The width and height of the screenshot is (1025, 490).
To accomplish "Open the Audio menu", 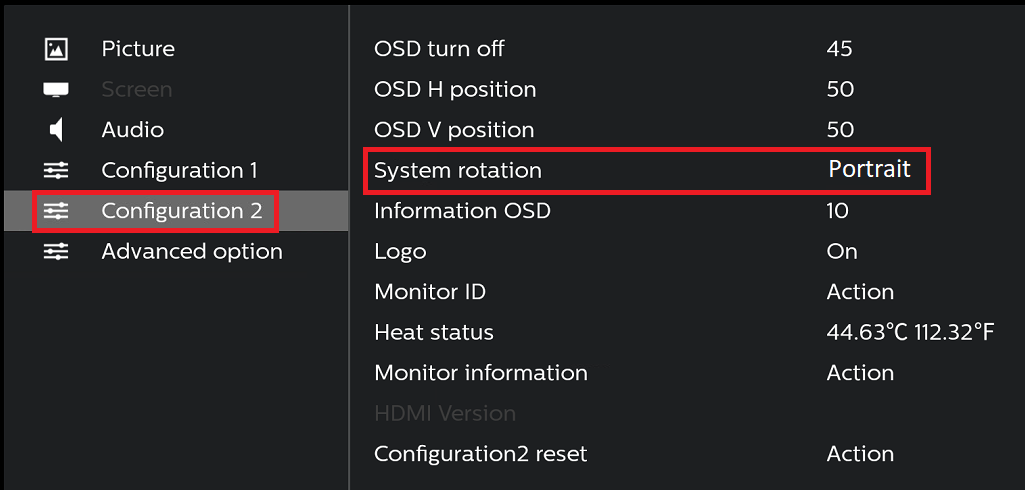I will point(132,130).
